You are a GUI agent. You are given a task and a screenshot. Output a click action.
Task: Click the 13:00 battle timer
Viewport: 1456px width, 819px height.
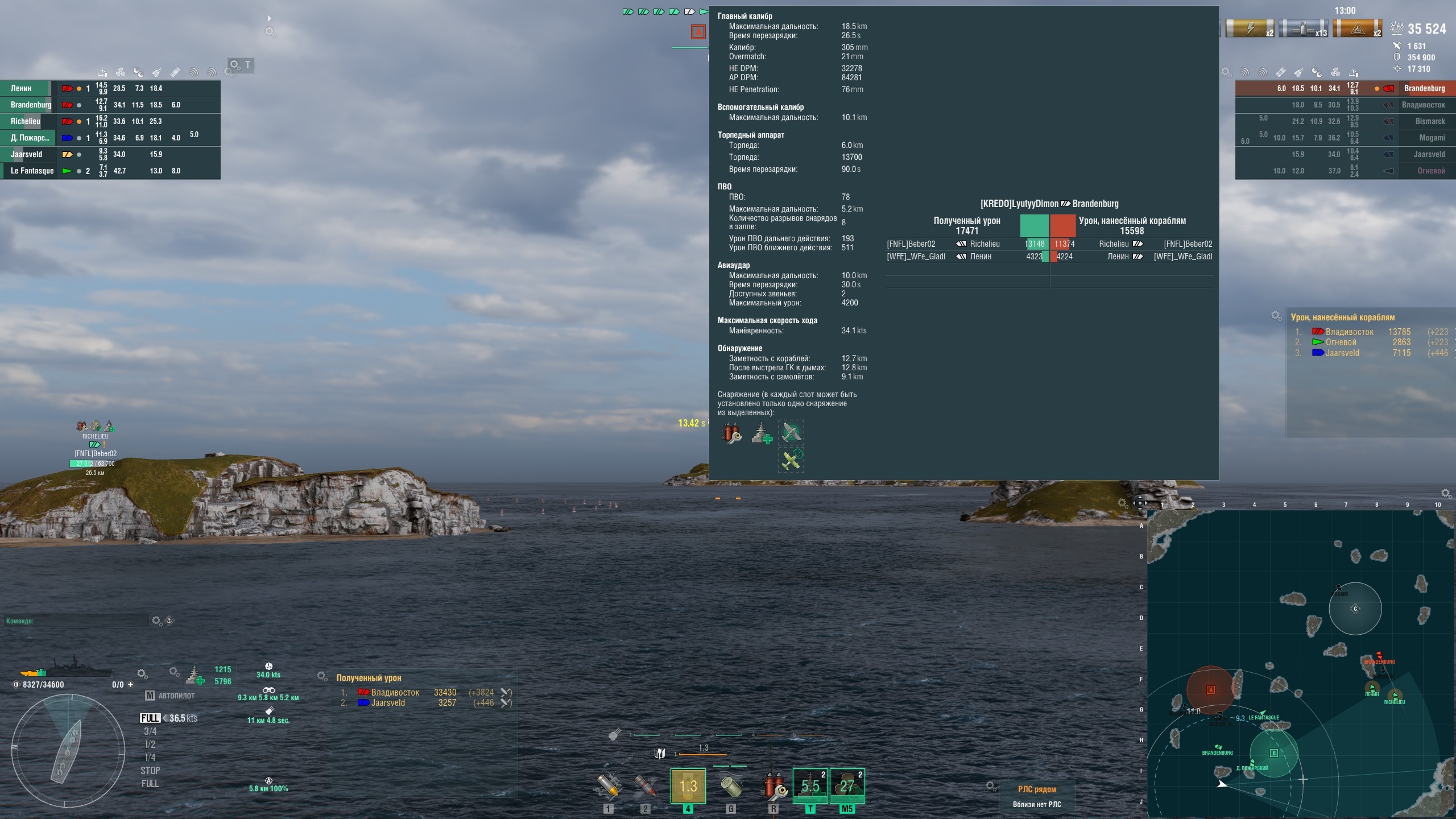1345,11
